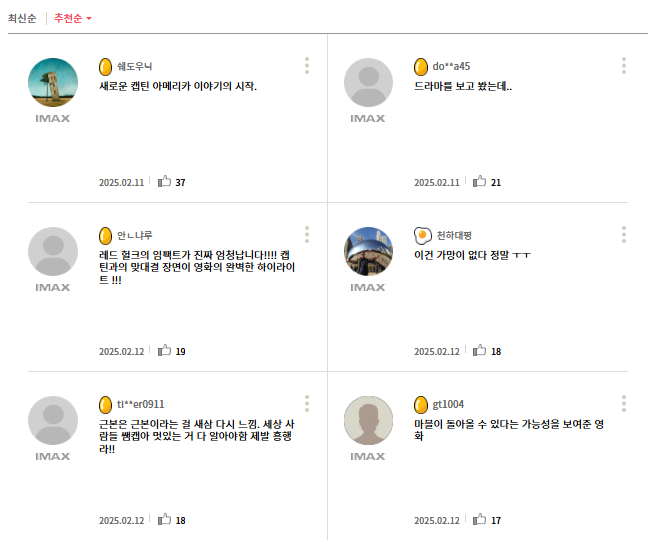
Task: Click the username tl**er0911
Action: (140, 405)
